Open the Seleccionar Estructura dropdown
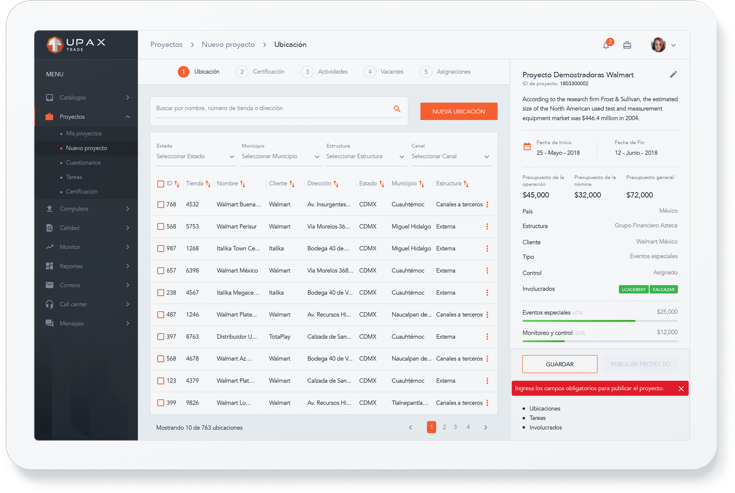Image resolution: width=735 pixels, height=493 pixels. [x=366, y=157]
